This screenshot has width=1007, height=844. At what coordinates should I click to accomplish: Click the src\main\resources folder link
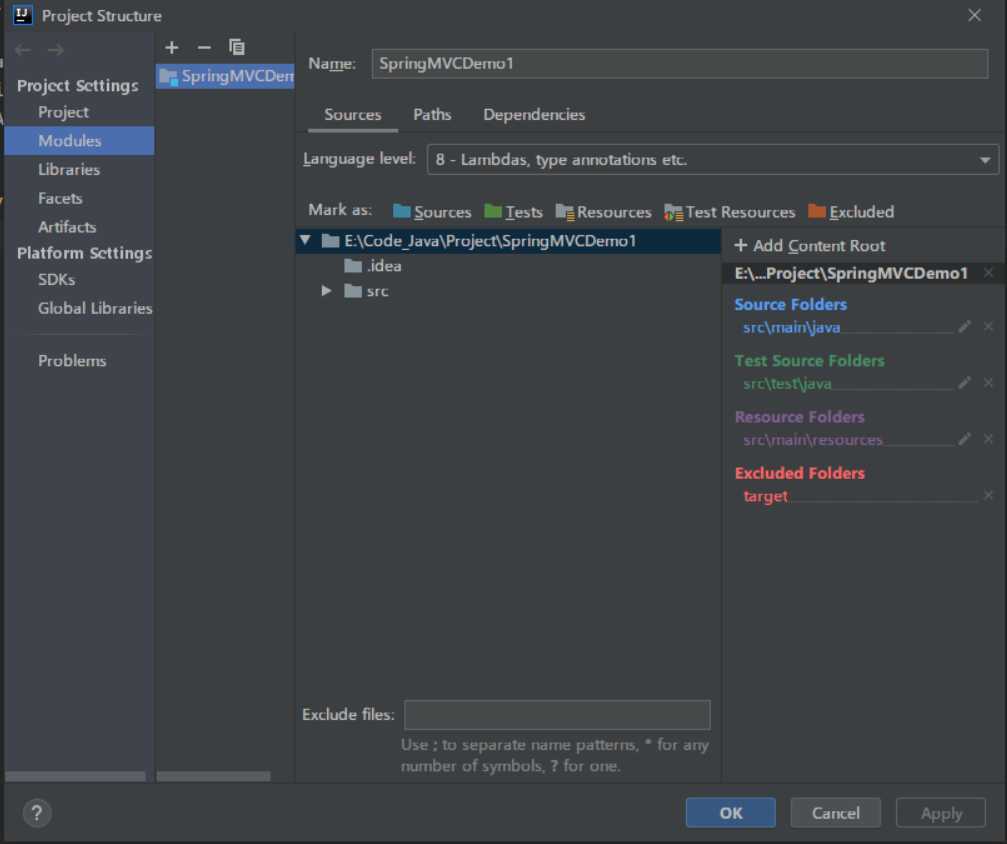pos(812,440)
